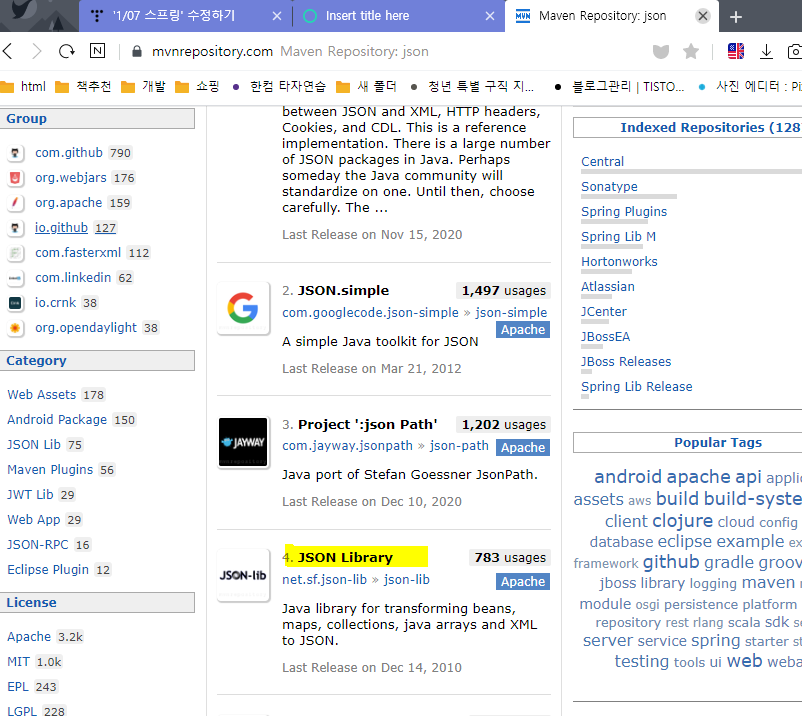Open the json-path artifact link

pyautogui.click(x=459, y=446)
